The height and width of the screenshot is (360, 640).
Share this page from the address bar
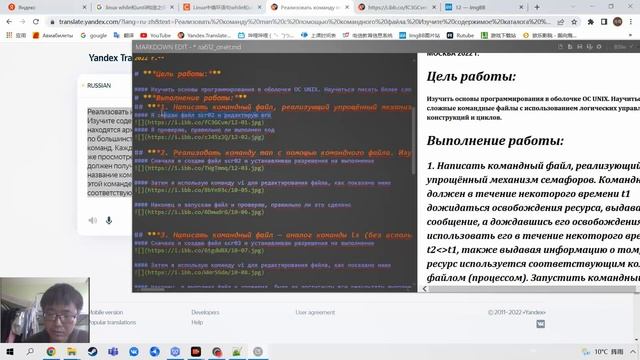click(x=561, y=22)
